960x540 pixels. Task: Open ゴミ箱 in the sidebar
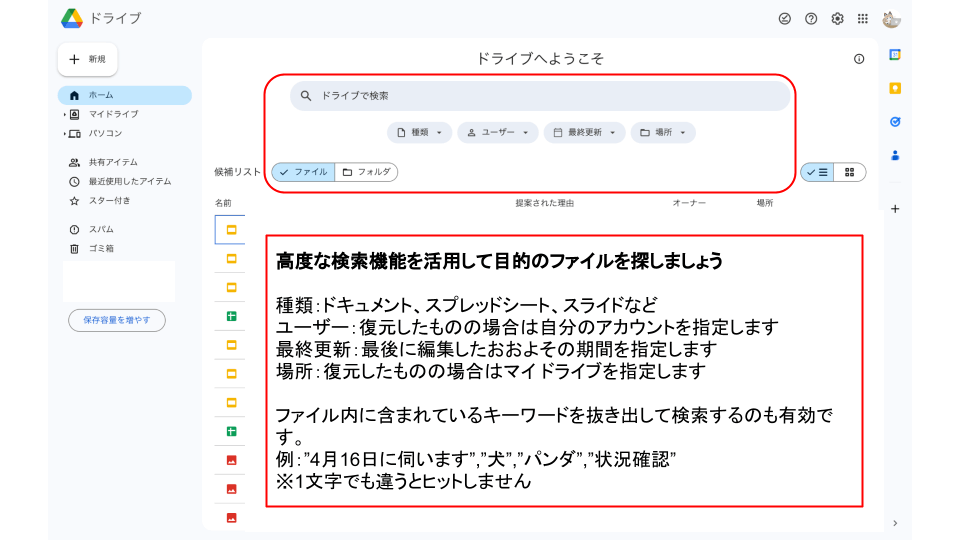pyautogui.click(x=101, y=248)
